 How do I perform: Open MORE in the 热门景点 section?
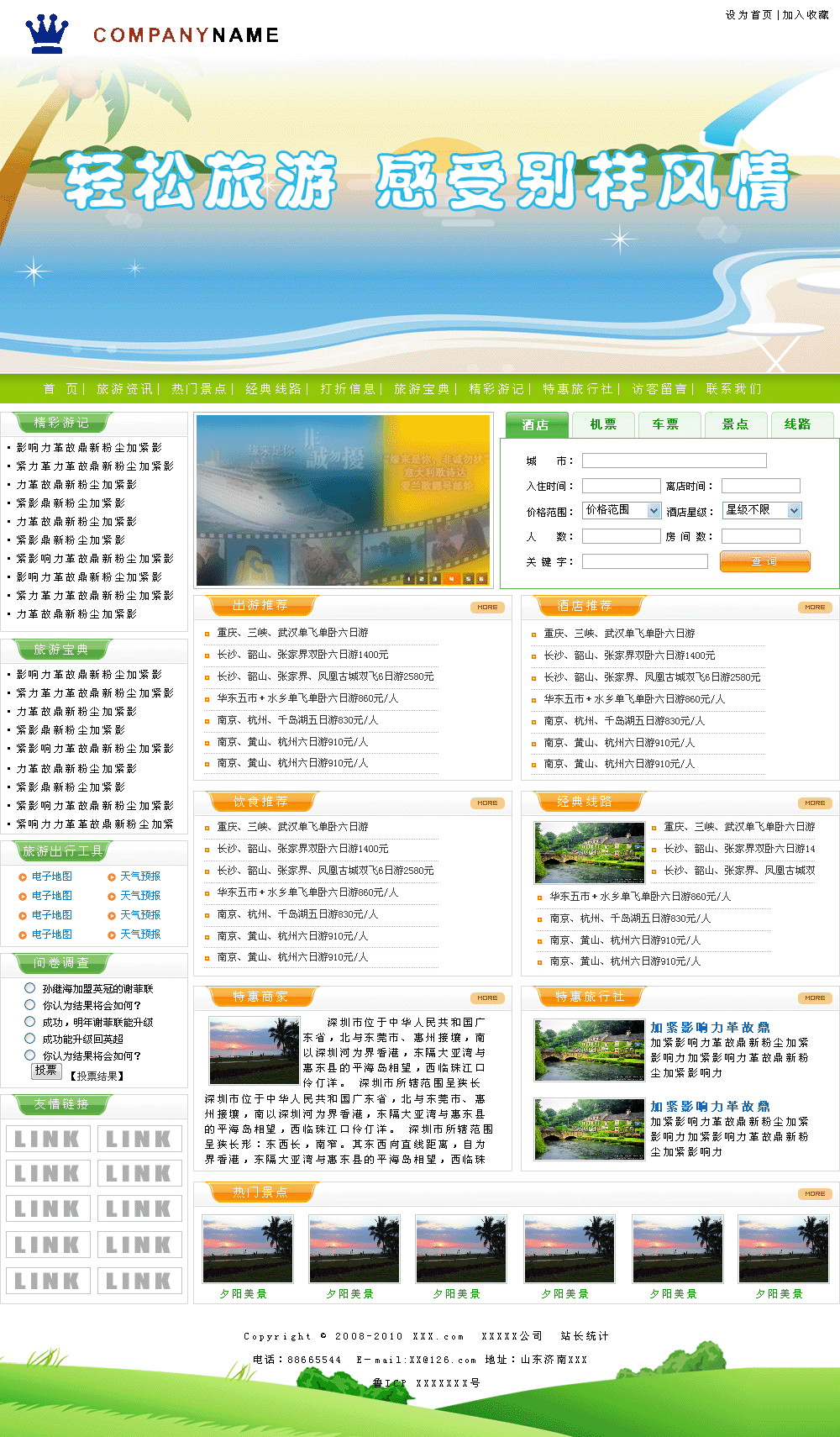pos(815,1193)
